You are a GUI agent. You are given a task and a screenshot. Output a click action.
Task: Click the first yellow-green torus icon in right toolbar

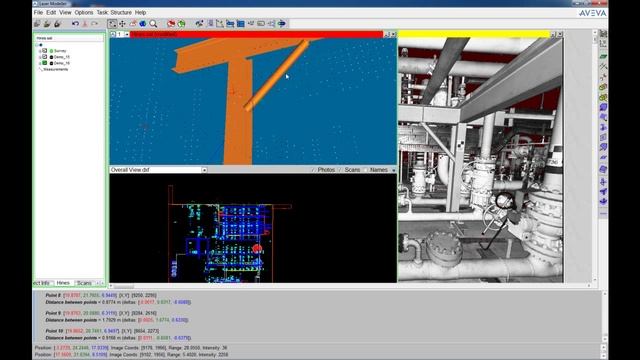(603, 87)
